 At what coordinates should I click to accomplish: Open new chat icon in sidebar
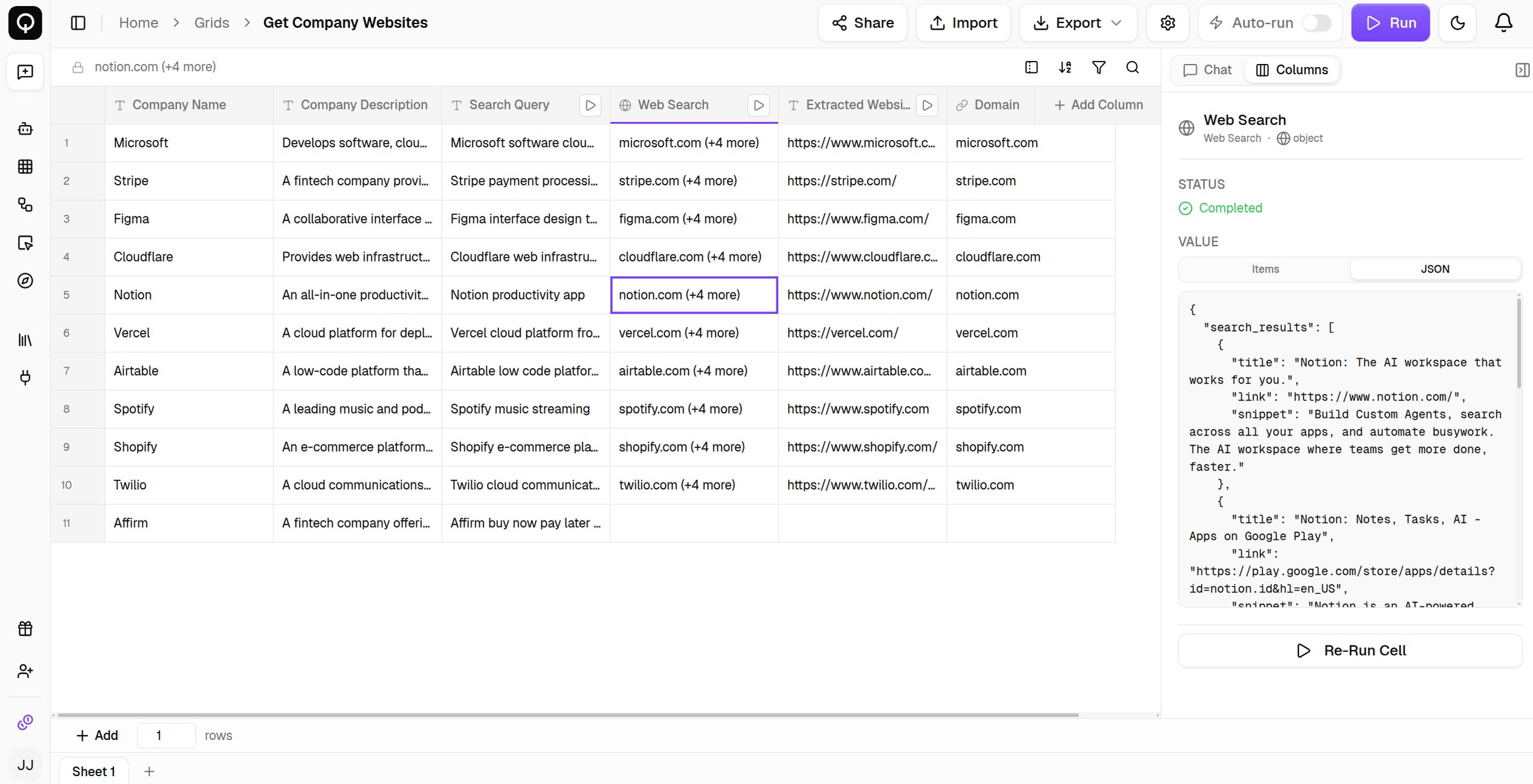click(25, 72)
